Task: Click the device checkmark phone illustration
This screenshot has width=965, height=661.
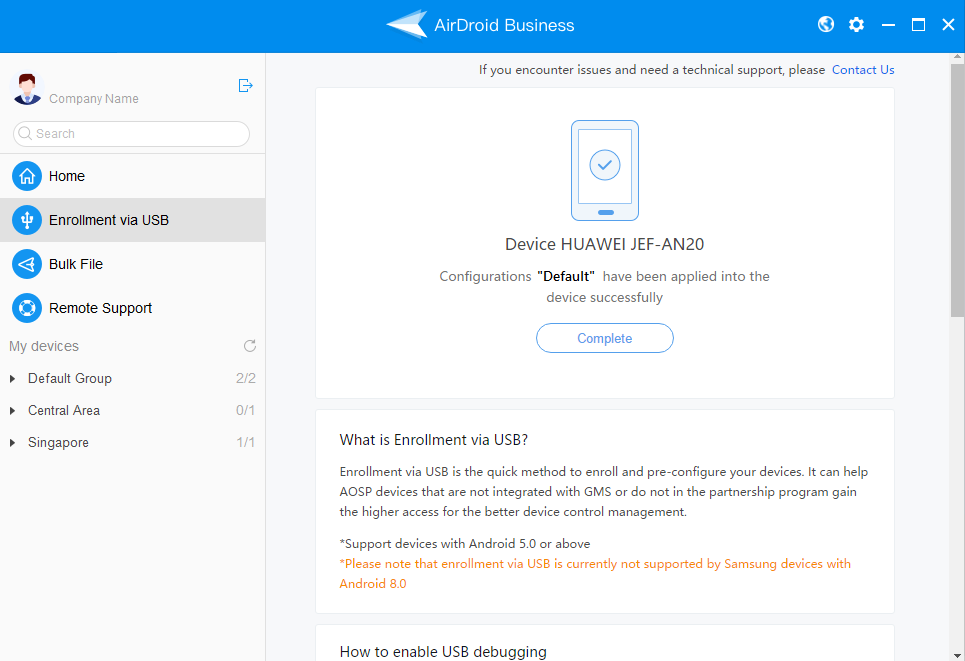Action: tap(605, 170)
